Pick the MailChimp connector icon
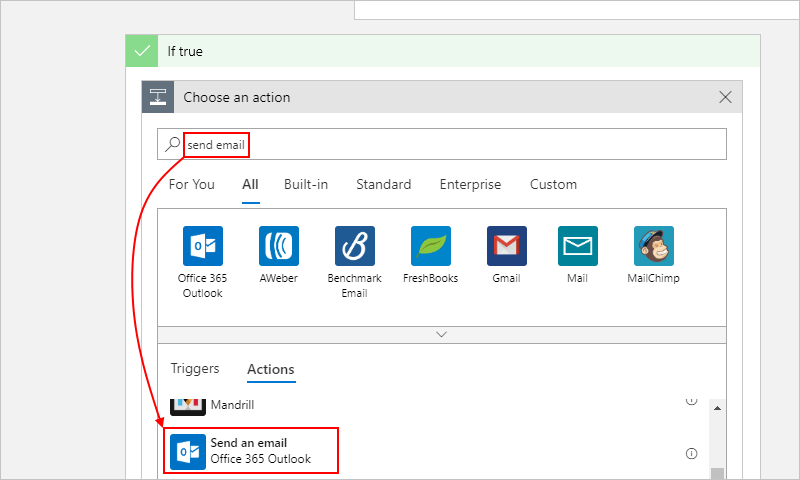This screenshot has height=480, width=800. click(653, 246)
